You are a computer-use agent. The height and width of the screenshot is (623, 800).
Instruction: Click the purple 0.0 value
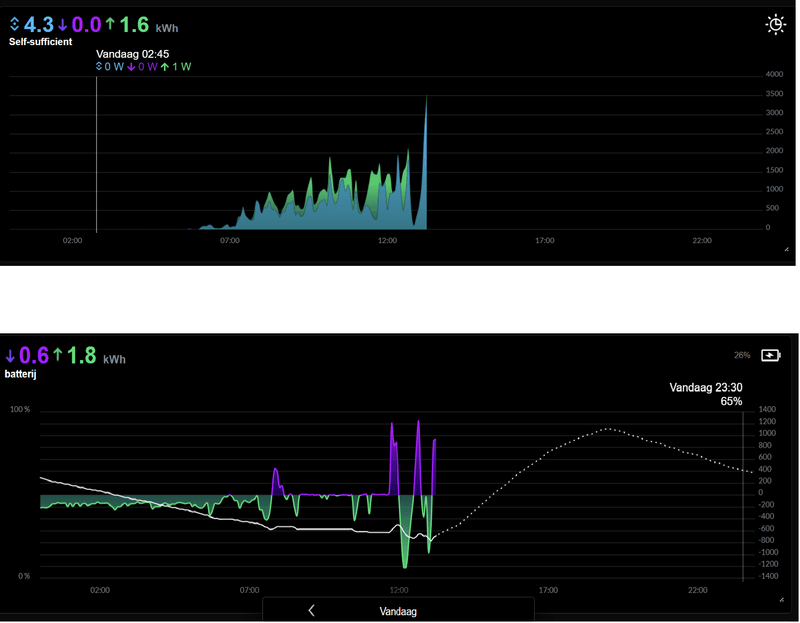(86, 24)
